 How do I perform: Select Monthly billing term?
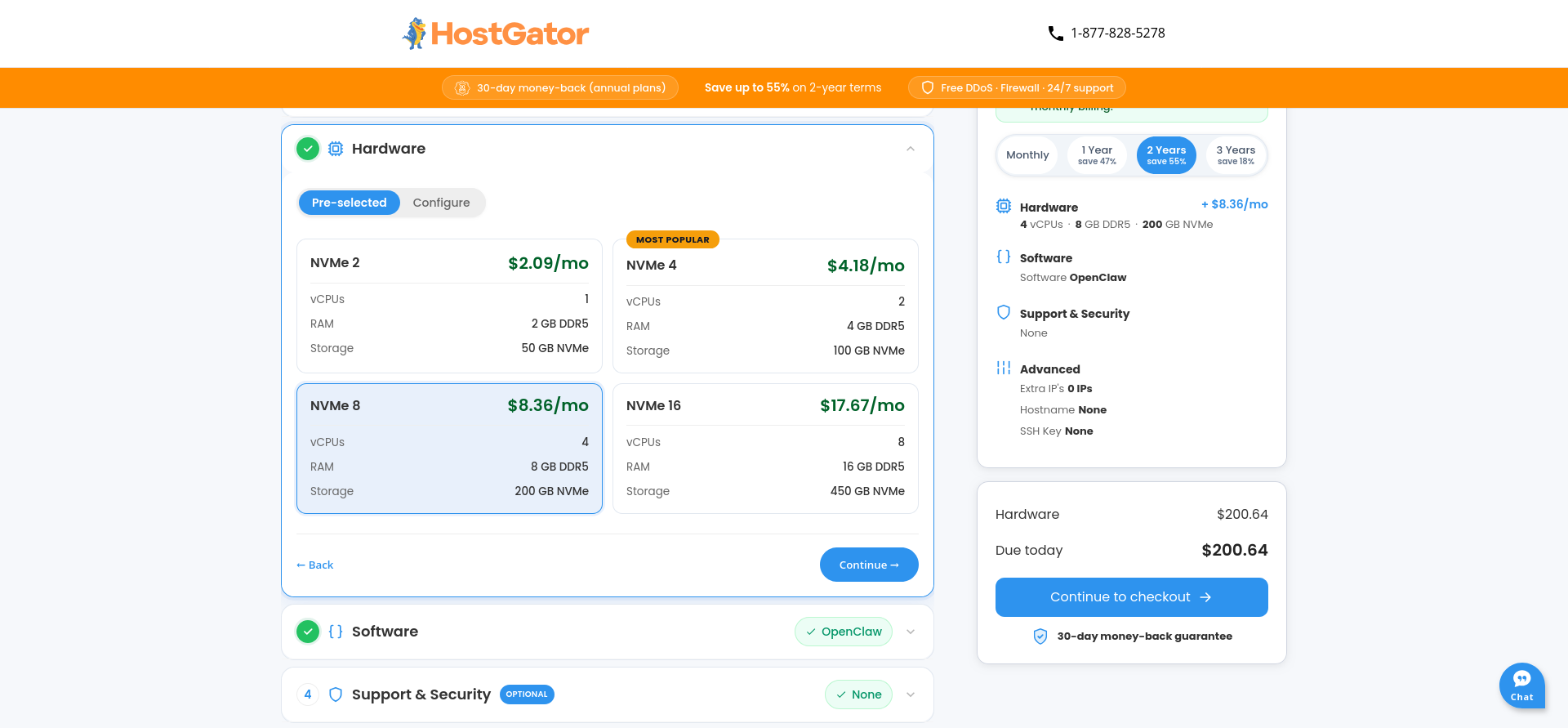1027,155
